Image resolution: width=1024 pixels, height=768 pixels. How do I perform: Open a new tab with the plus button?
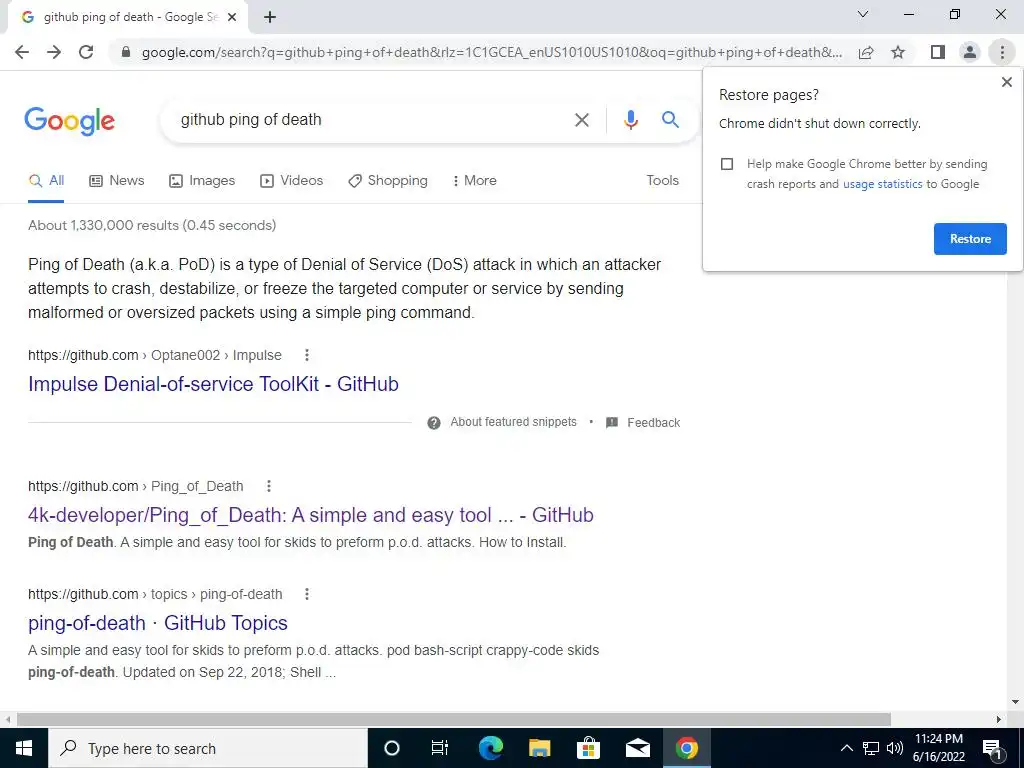click(x=270, y=18)
